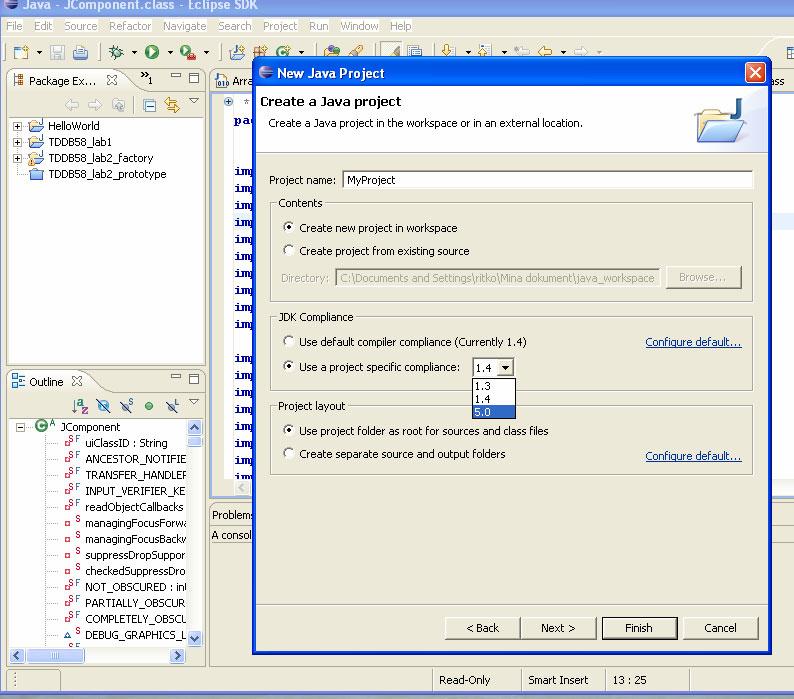Click the < Back button

pyautogui.click(x=483, y=628)
